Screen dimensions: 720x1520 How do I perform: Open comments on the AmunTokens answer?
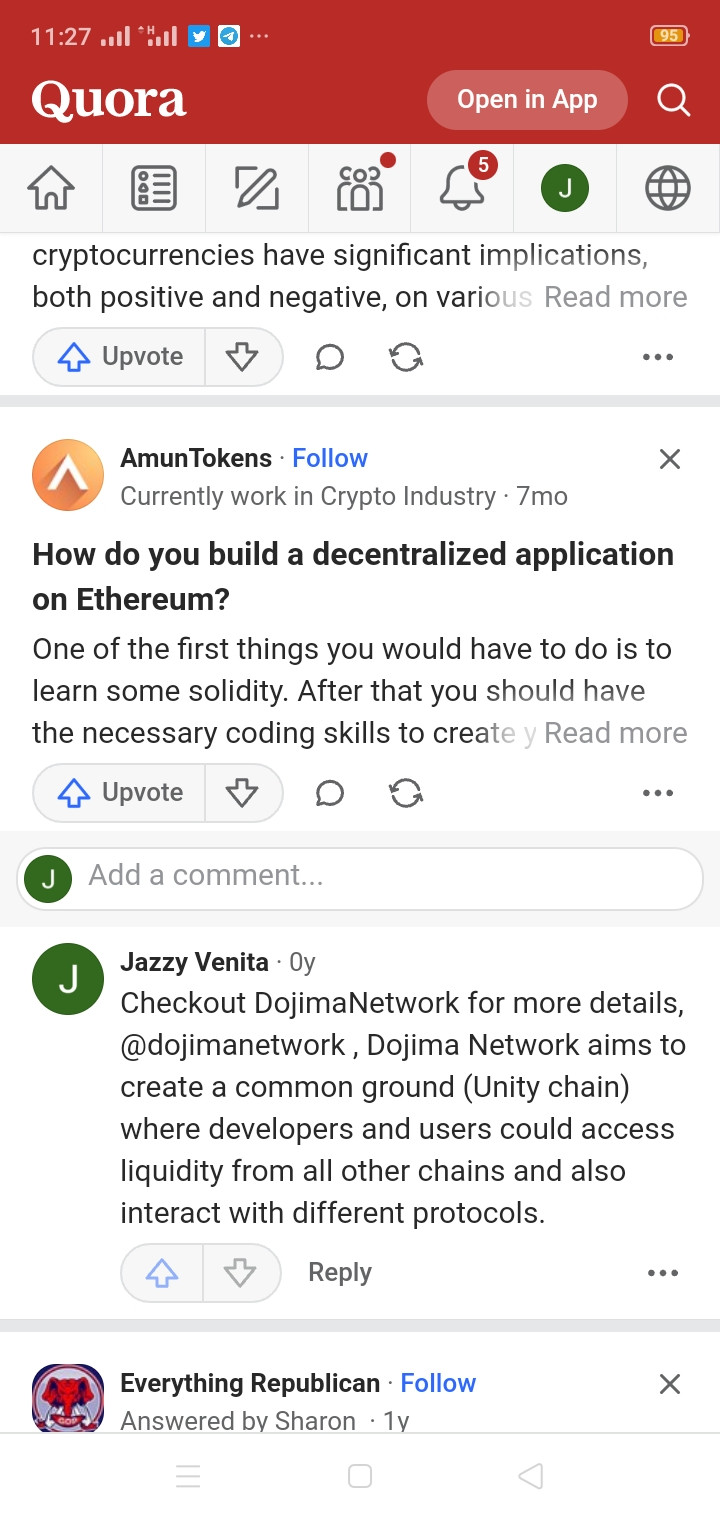point(329,793)
